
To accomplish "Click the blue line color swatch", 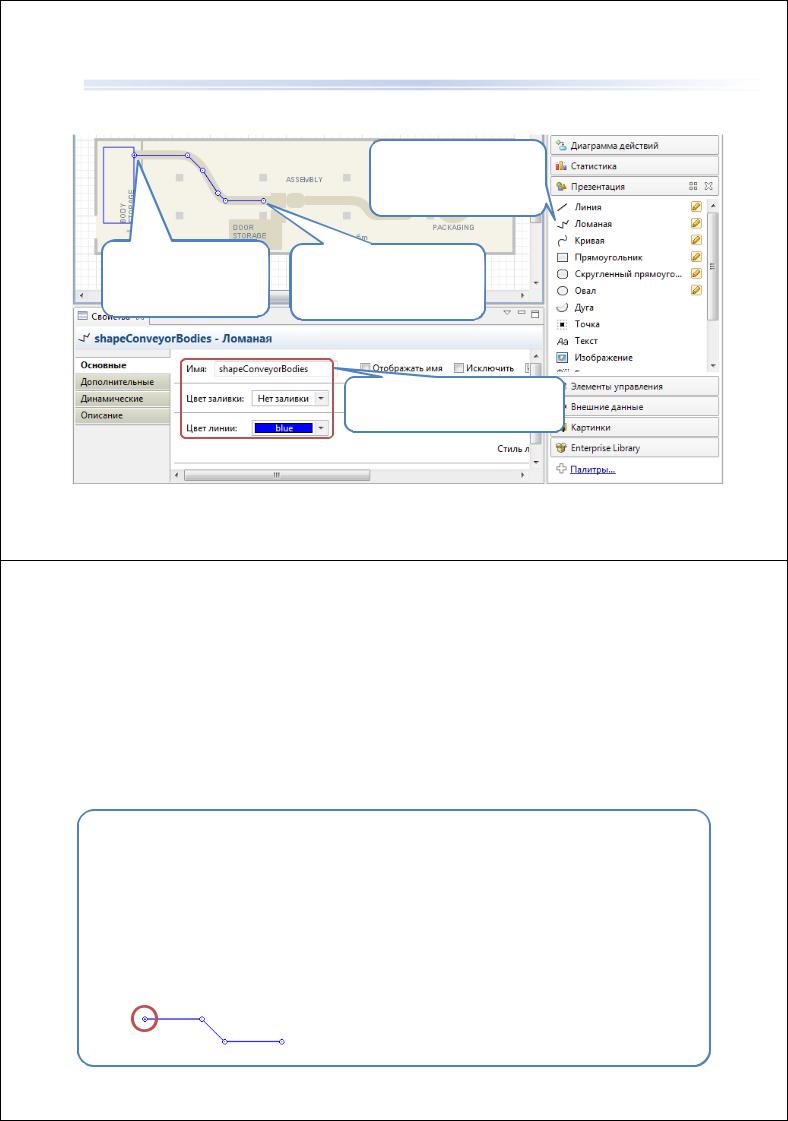I will coord(284,428).
